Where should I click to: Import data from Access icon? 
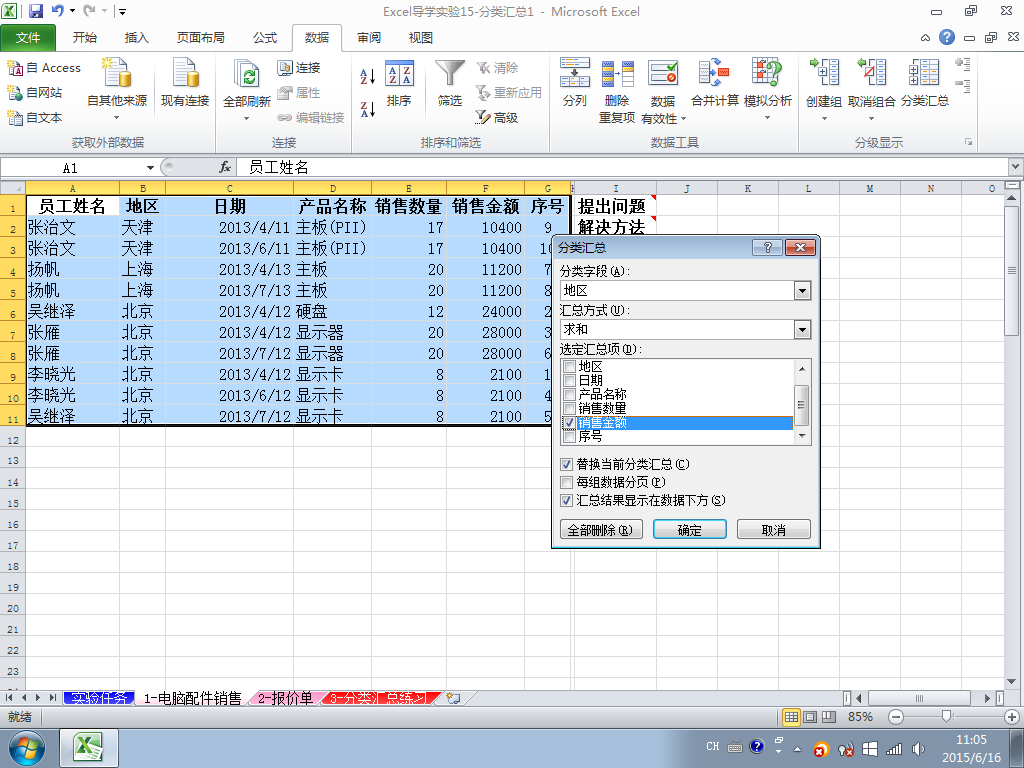tap(14, 68)
